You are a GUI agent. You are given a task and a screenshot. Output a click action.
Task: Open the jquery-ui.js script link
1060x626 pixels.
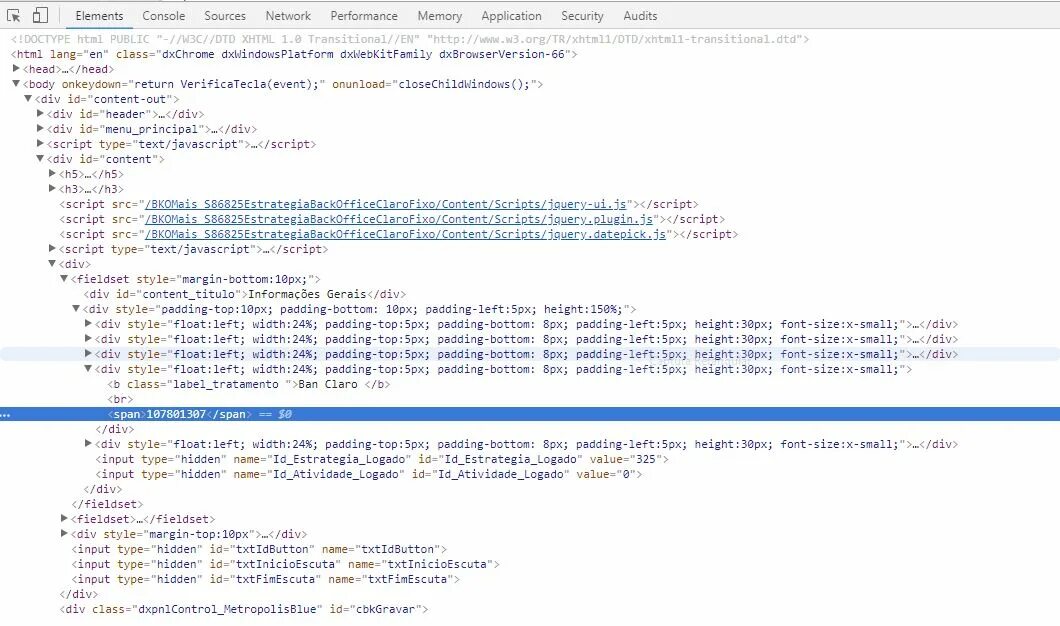(x=385, y=204)
